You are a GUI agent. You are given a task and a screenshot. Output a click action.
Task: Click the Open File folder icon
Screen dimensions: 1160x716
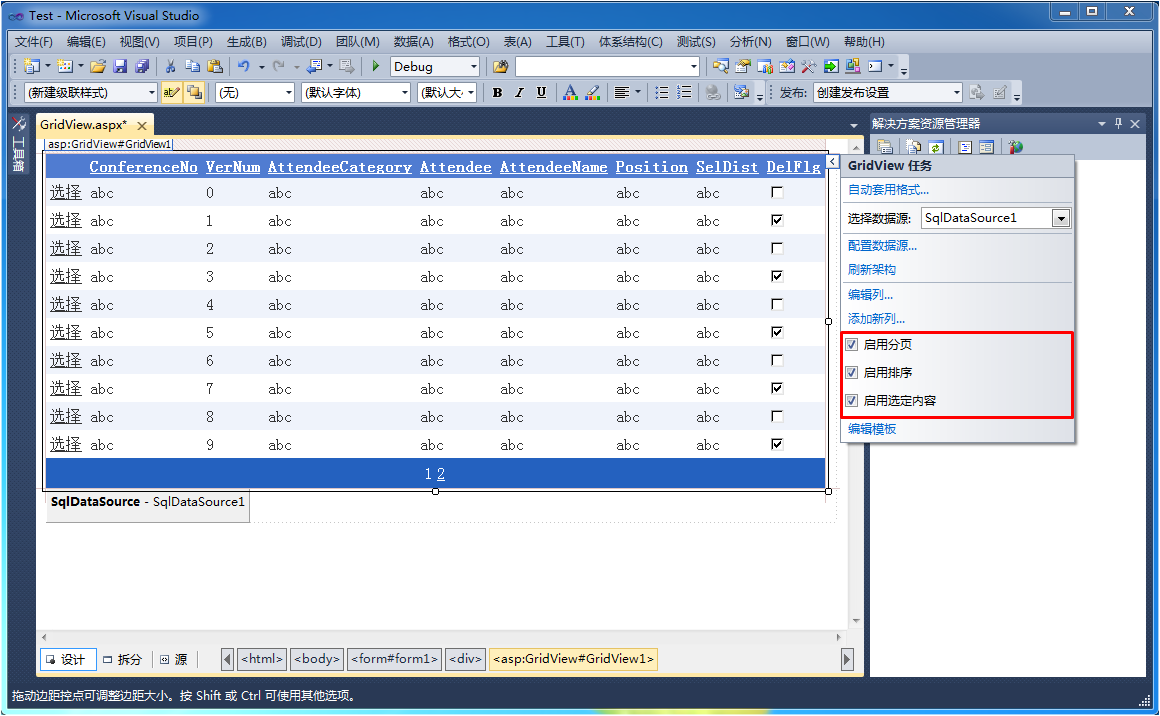pyautogui.click(x=98, y=67)
